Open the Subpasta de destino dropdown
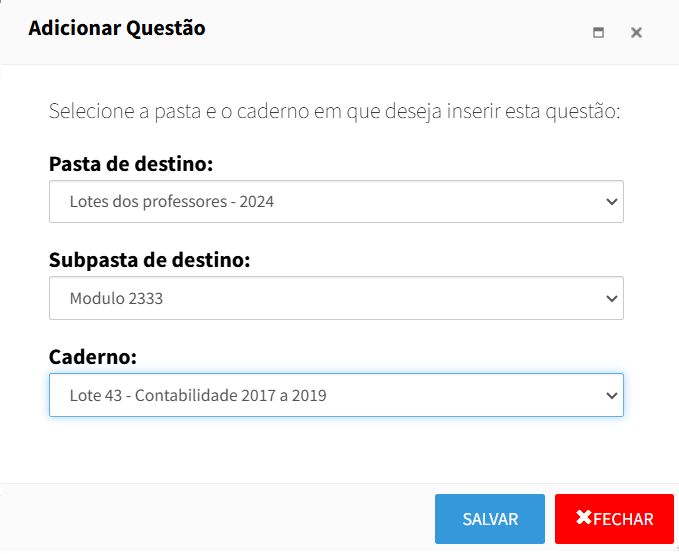This screenshot has width=679, height=554. 336,298
